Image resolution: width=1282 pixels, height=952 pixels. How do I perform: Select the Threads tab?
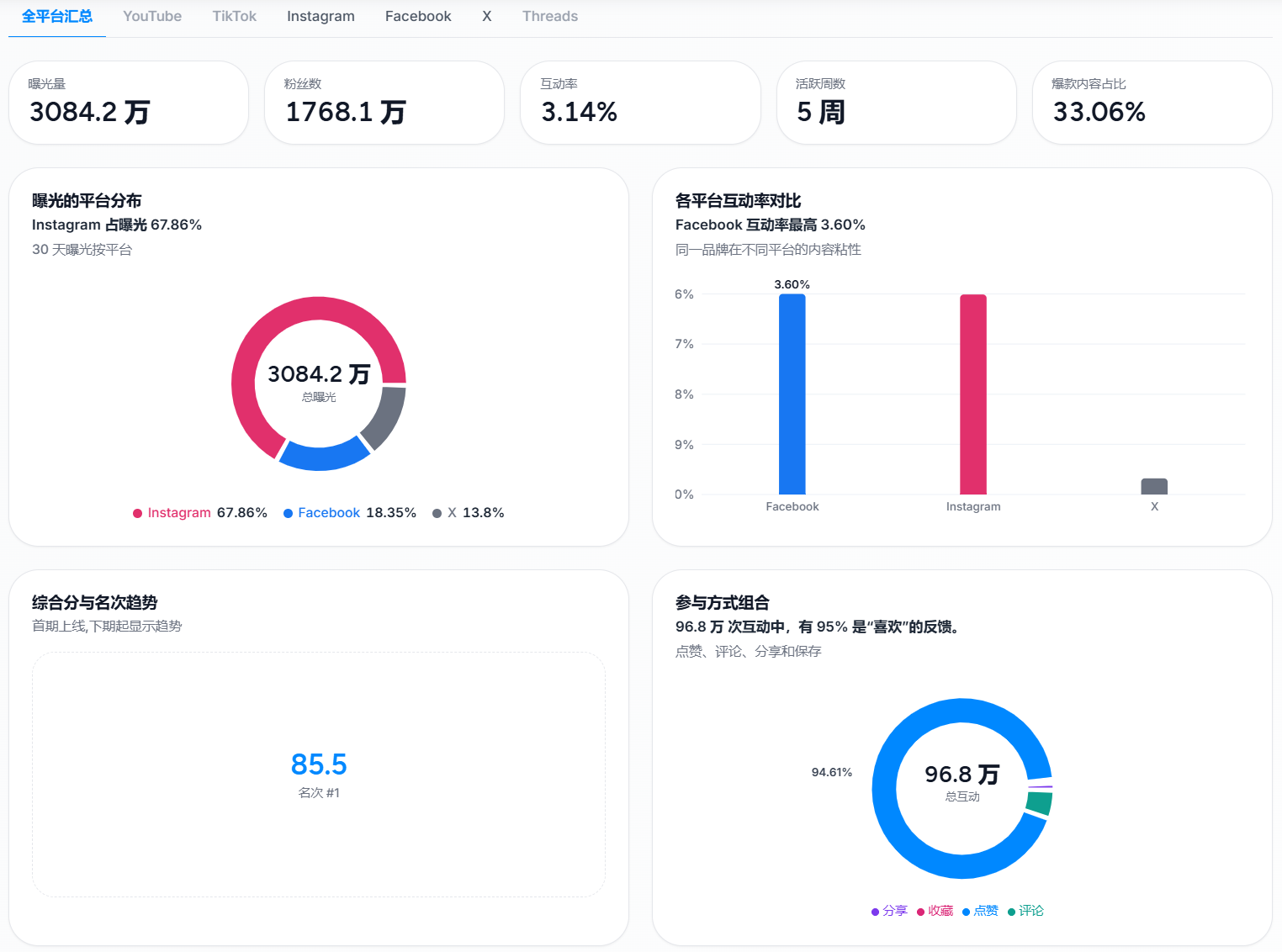click(x=550, y=17)
